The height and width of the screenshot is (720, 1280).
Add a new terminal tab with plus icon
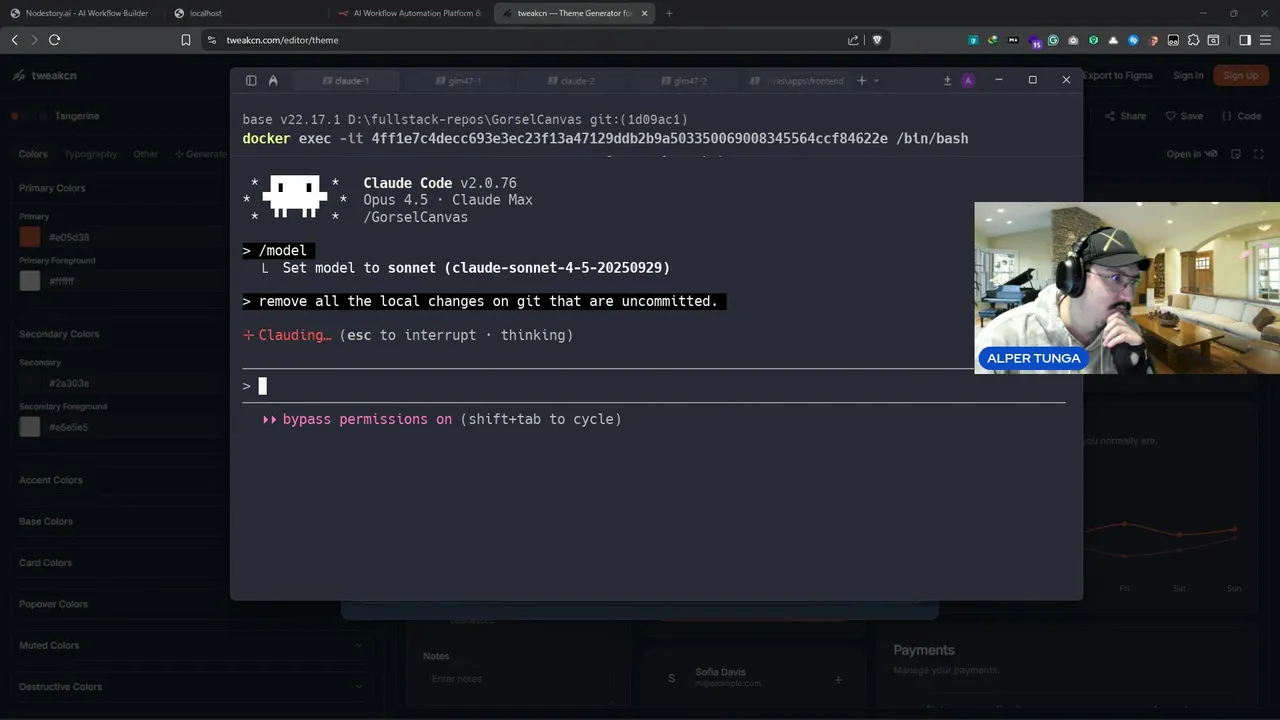[x=861, y=81]
